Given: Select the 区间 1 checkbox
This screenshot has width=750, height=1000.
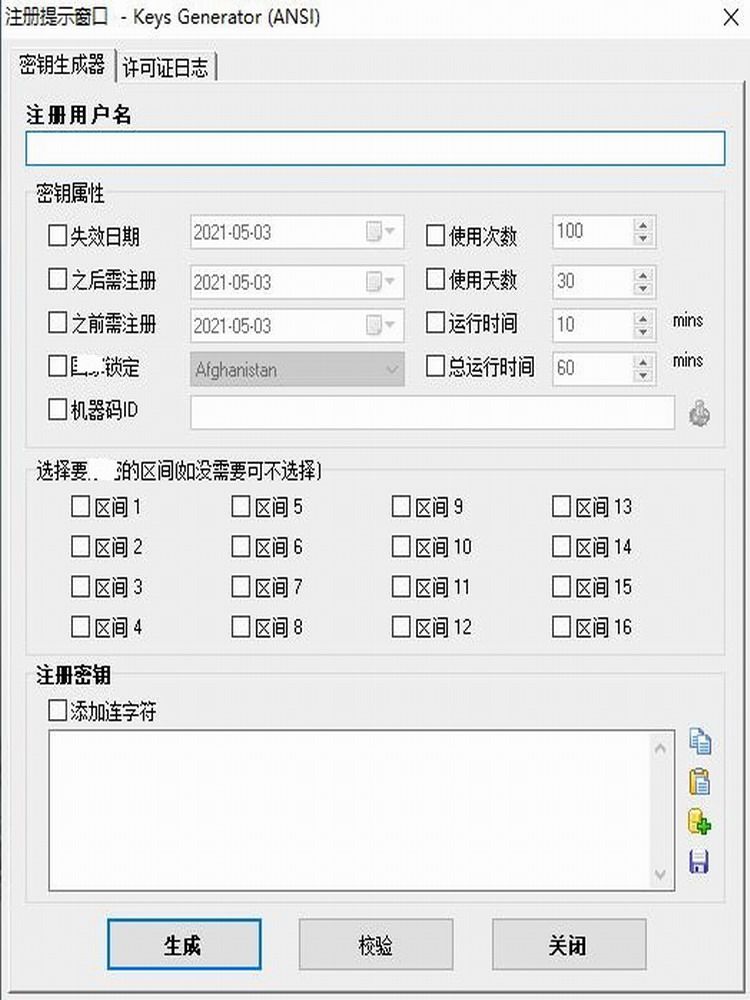Looking at the screenshot, I should click(x=80, y=507).
